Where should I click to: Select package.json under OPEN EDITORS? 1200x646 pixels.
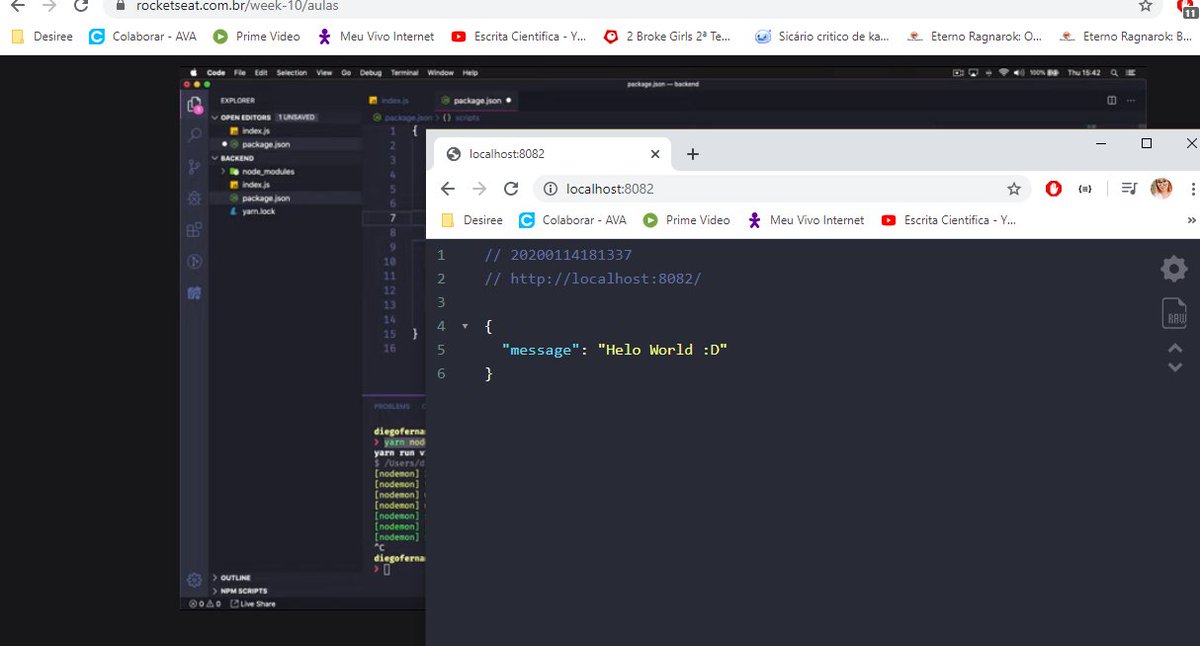click(x=266, y=145)
